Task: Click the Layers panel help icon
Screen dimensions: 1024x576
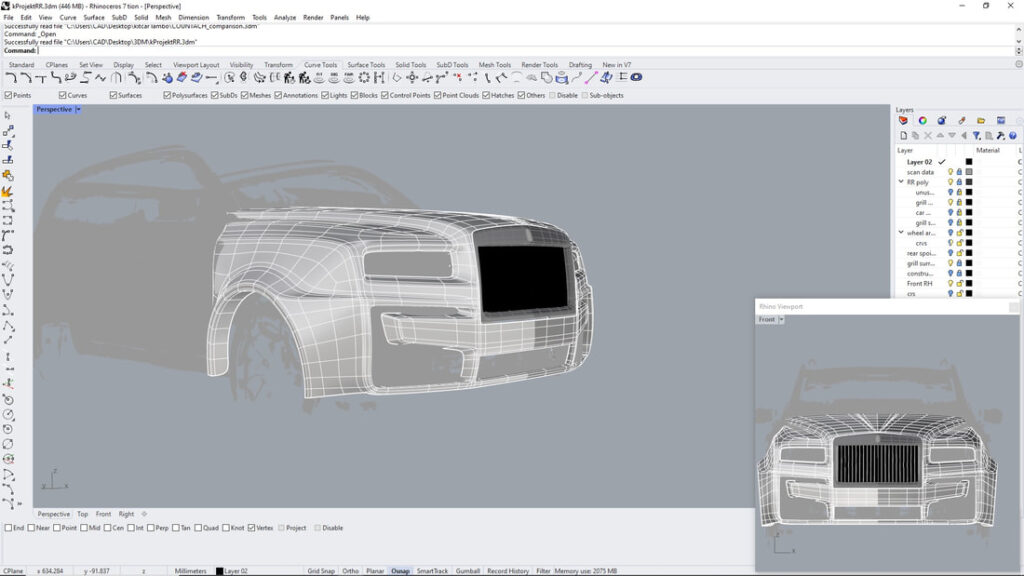Action: tap(1012, 135)
